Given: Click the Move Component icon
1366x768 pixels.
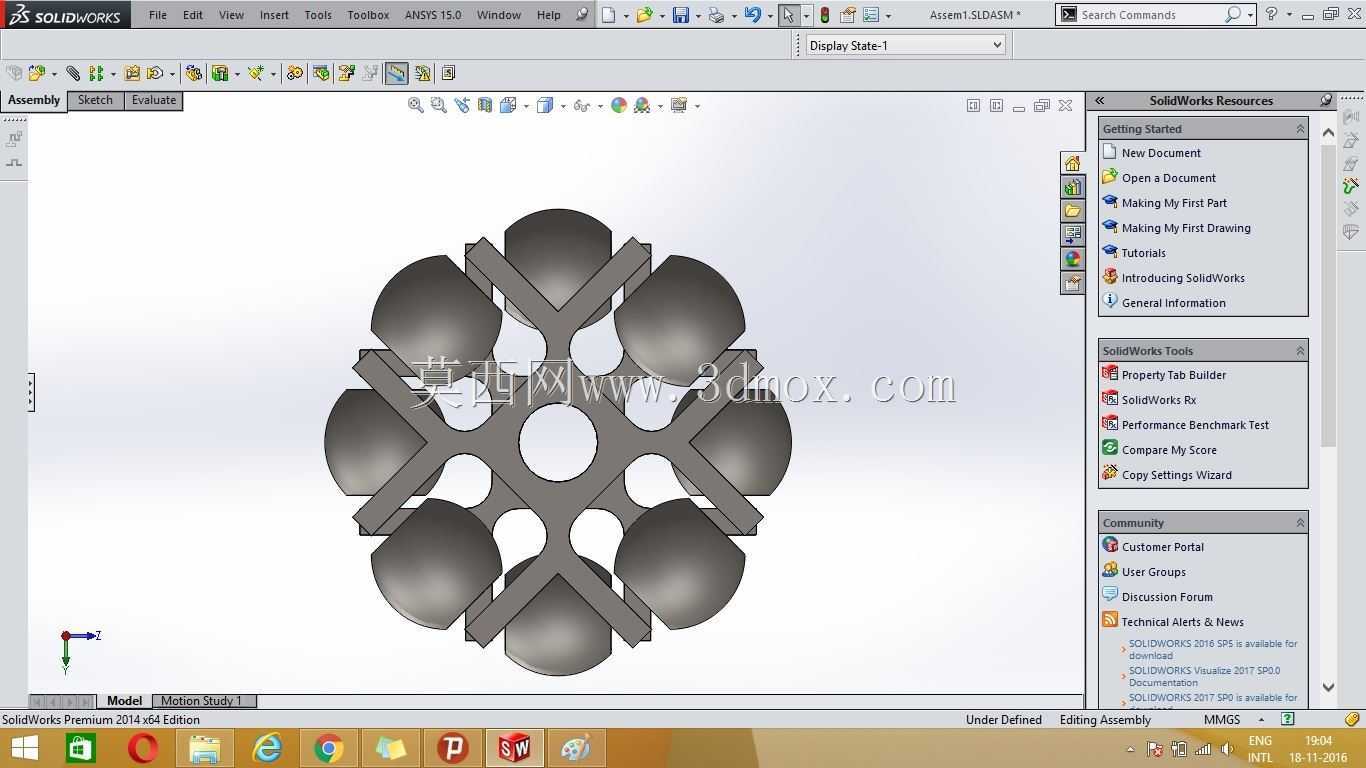Looking at the screenshot, I should [x=155, y=73].
